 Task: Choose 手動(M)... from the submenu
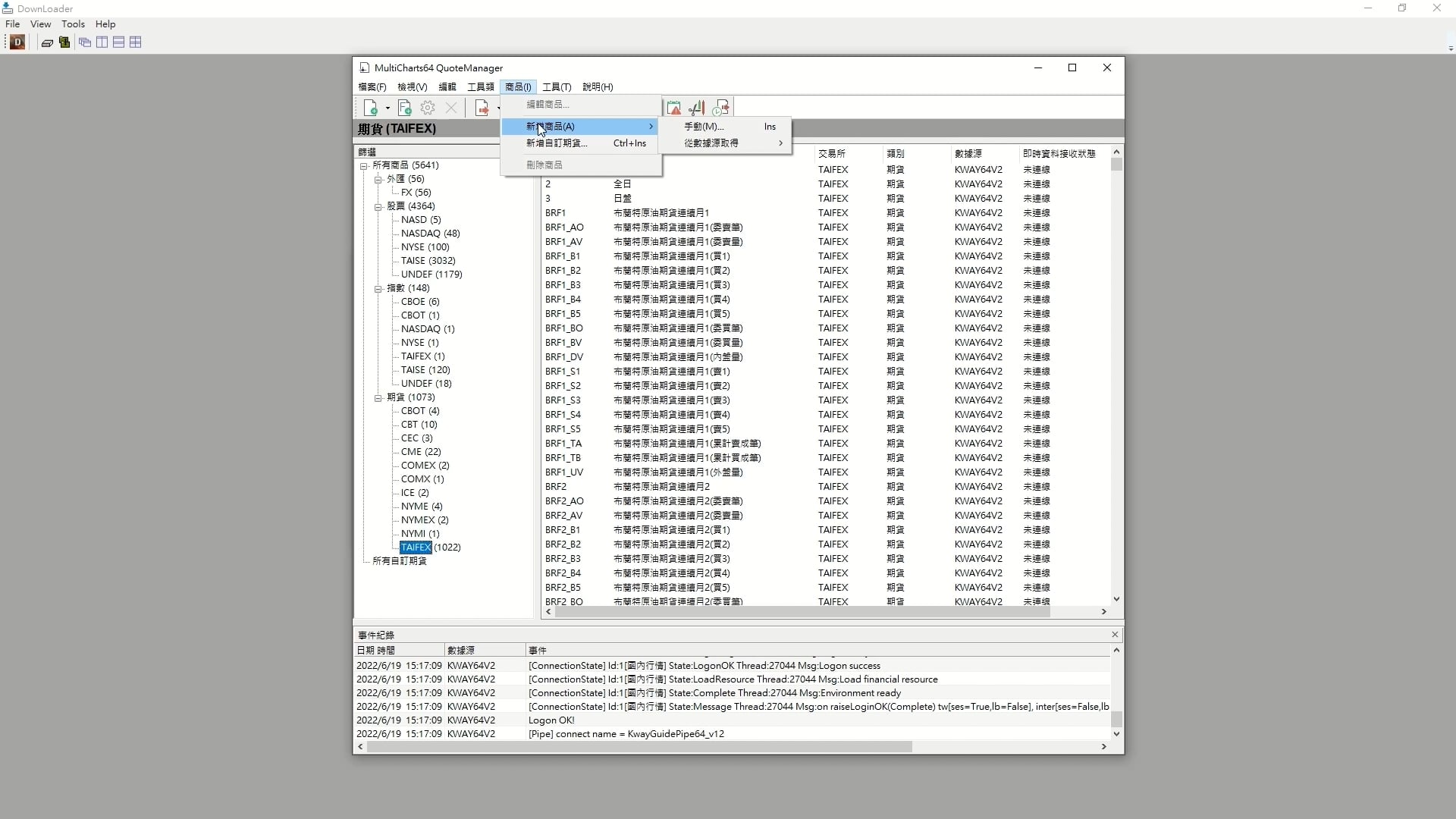pos(704,127)
